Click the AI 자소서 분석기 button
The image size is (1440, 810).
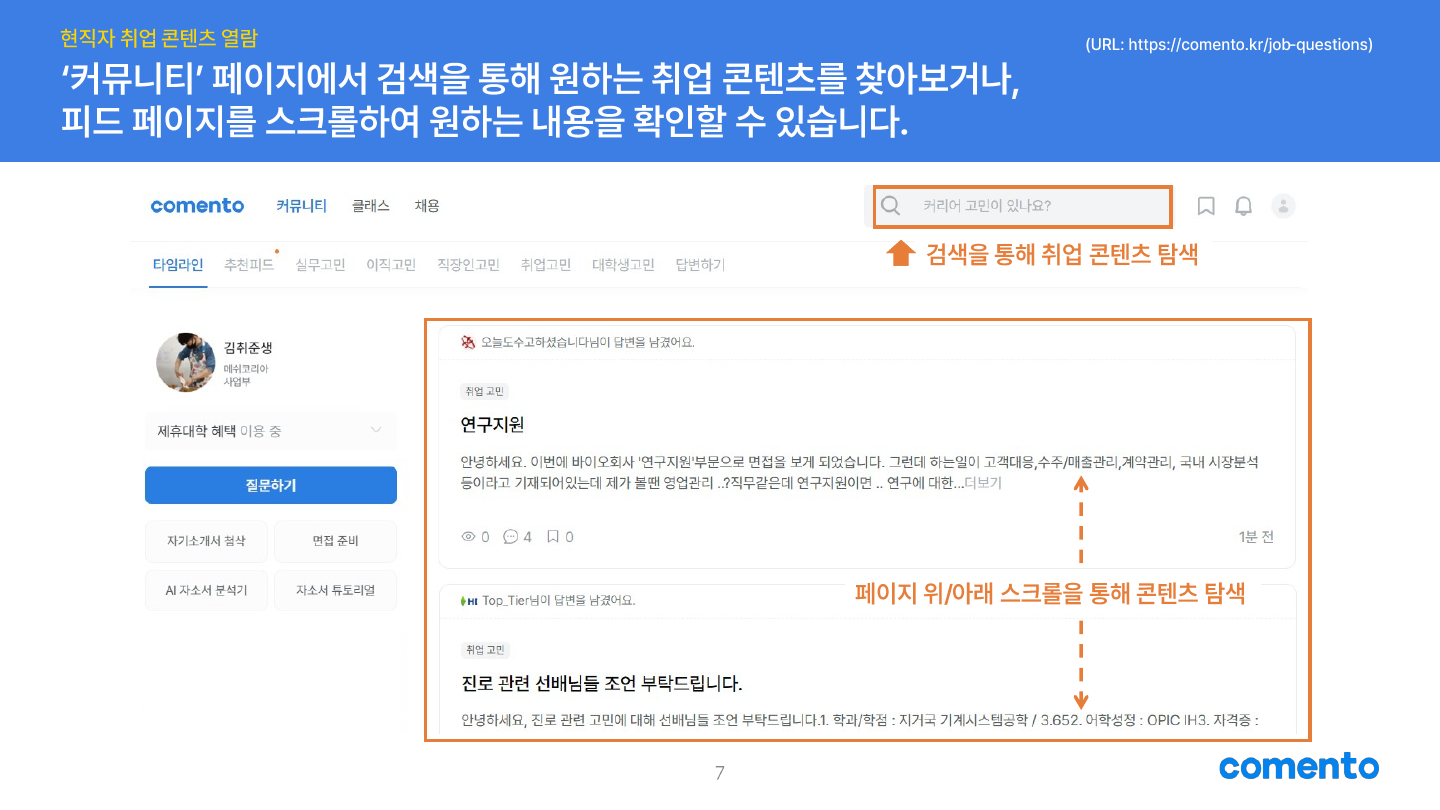pos(206,590)
